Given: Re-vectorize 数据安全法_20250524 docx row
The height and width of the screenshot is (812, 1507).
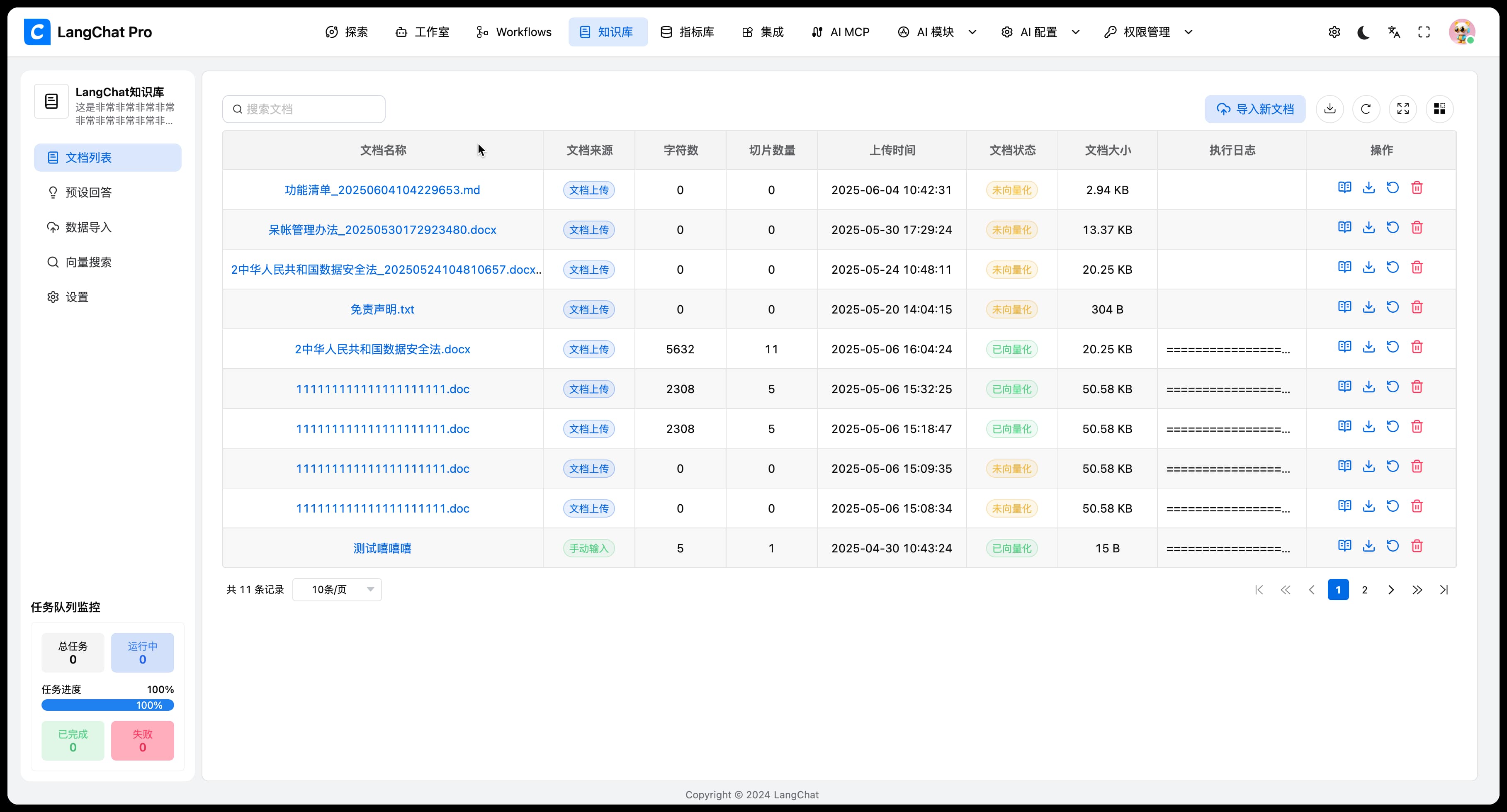Looking at the screenshot, I should [1393, 267].
